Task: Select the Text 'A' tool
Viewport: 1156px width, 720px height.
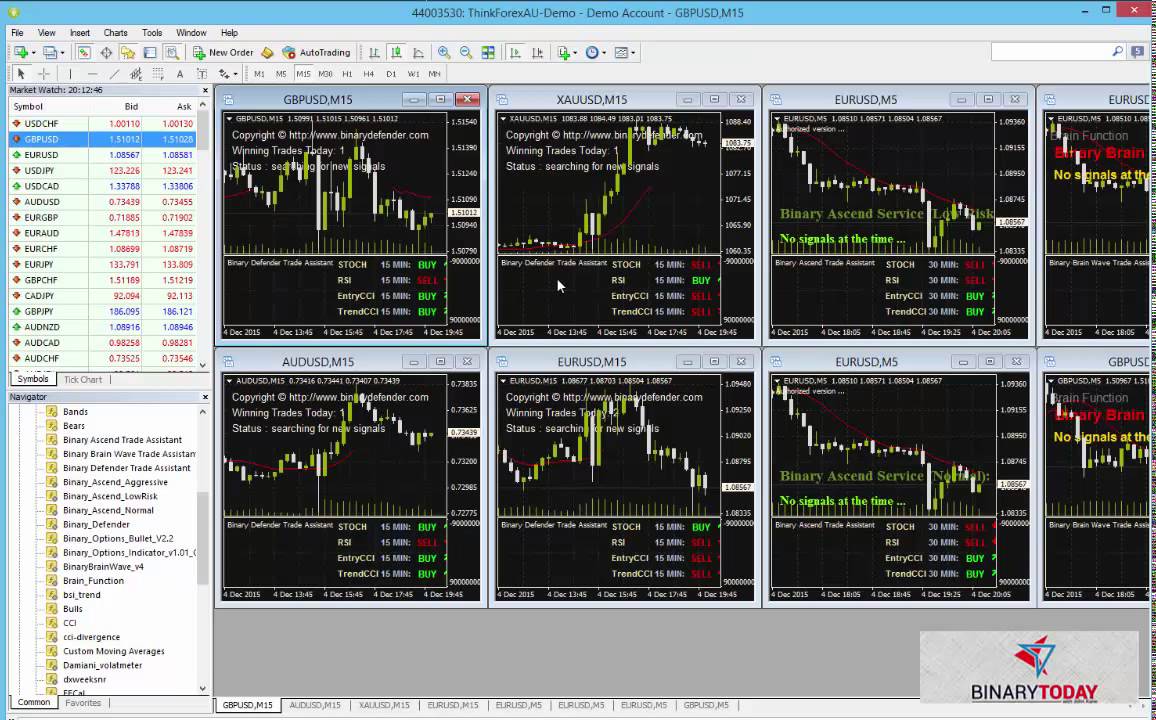Action: tap(180, 74)
